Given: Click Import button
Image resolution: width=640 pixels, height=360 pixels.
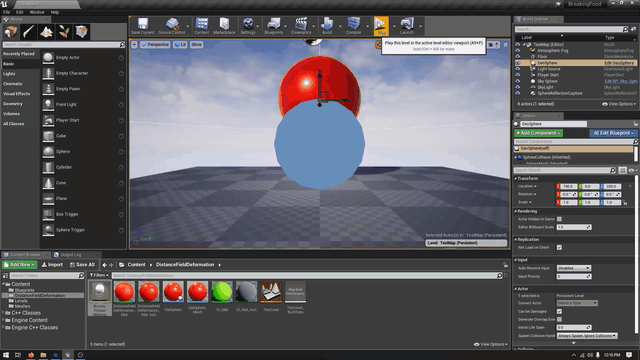Looking at the screenshot, I should 52,265.
